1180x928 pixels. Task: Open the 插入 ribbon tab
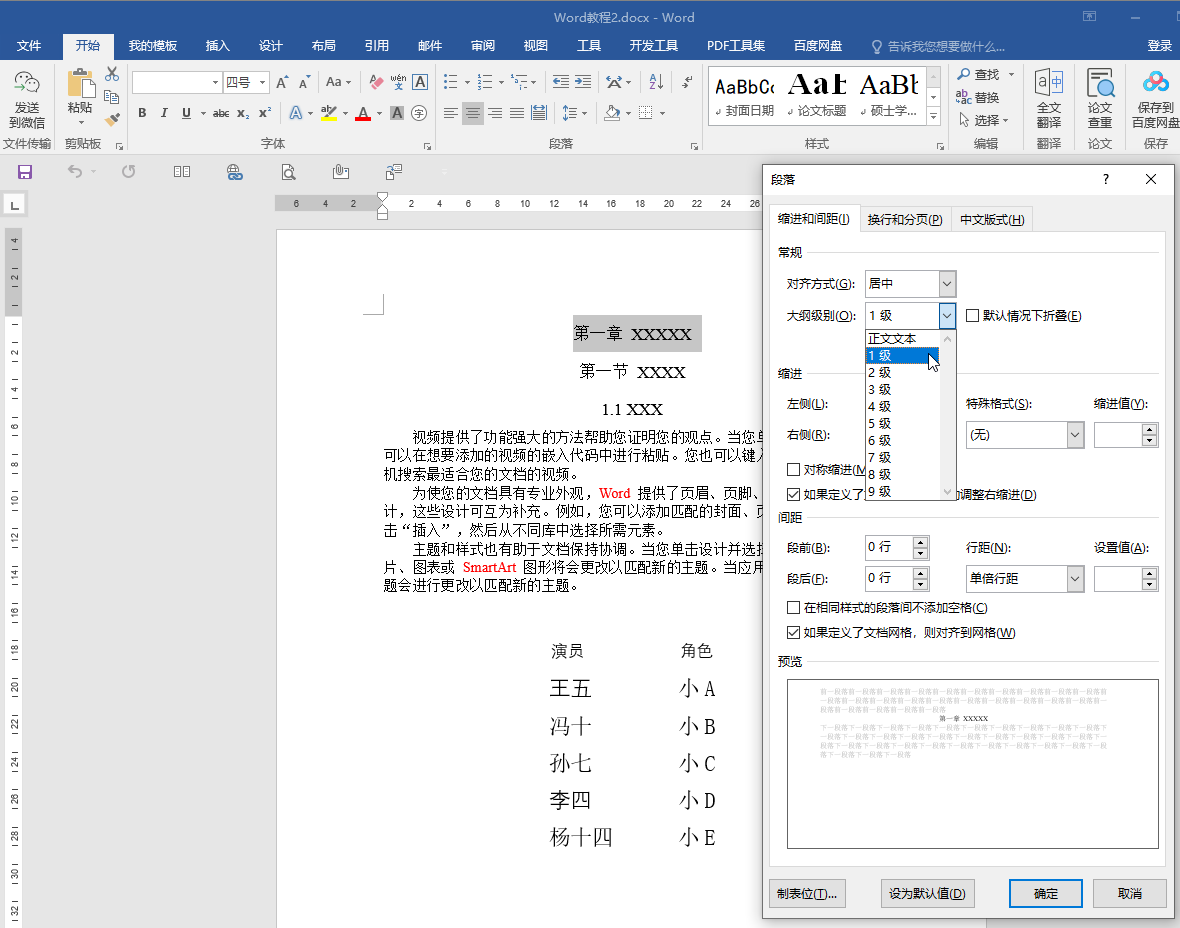[x=217, y=46]
